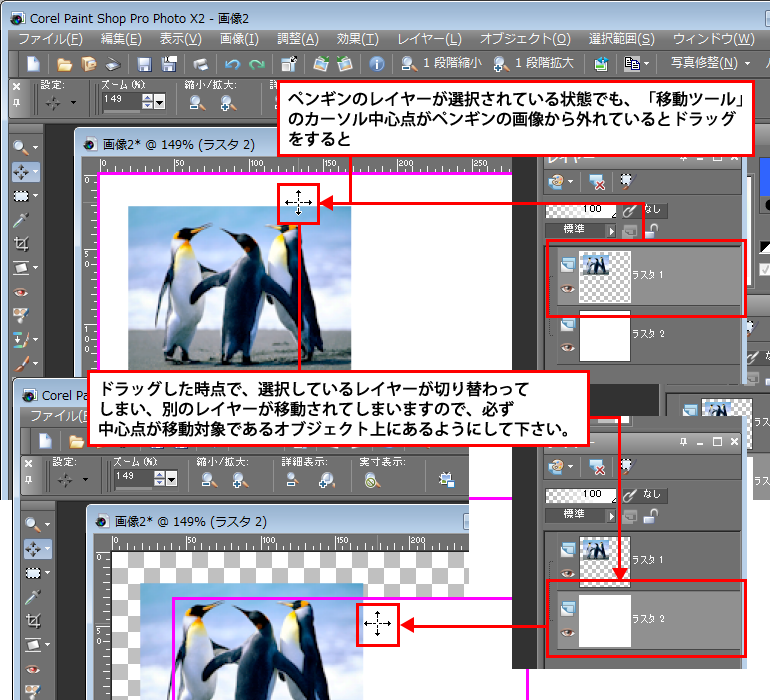Open the zoom value dropdown in the lower options bar
This screenshot has width=770, height=700.
coord(171,479)
